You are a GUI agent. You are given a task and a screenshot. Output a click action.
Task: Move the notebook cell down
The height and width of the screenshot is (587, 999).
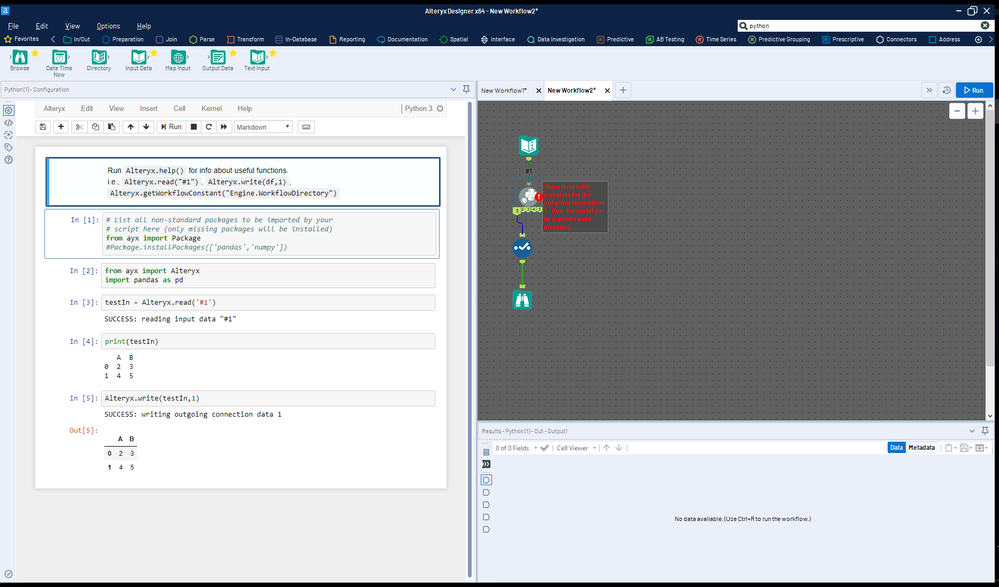coord(147,127)
